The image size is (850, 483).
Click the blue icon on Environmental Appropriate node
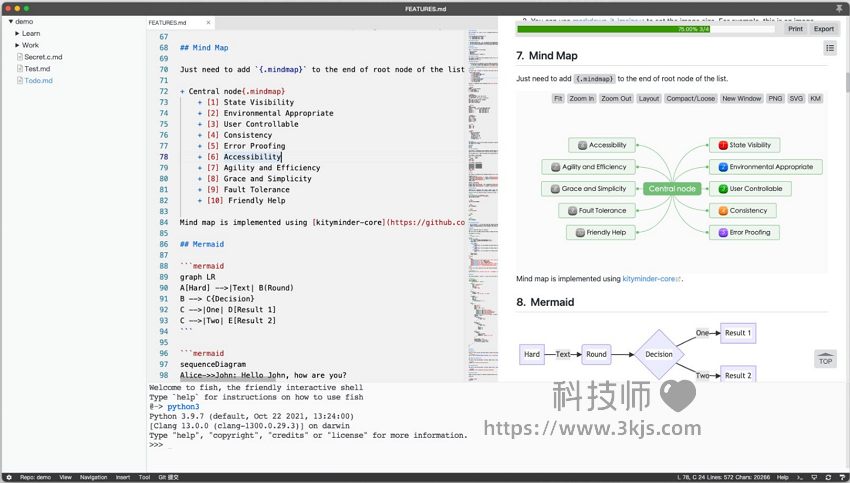(723, 167)
